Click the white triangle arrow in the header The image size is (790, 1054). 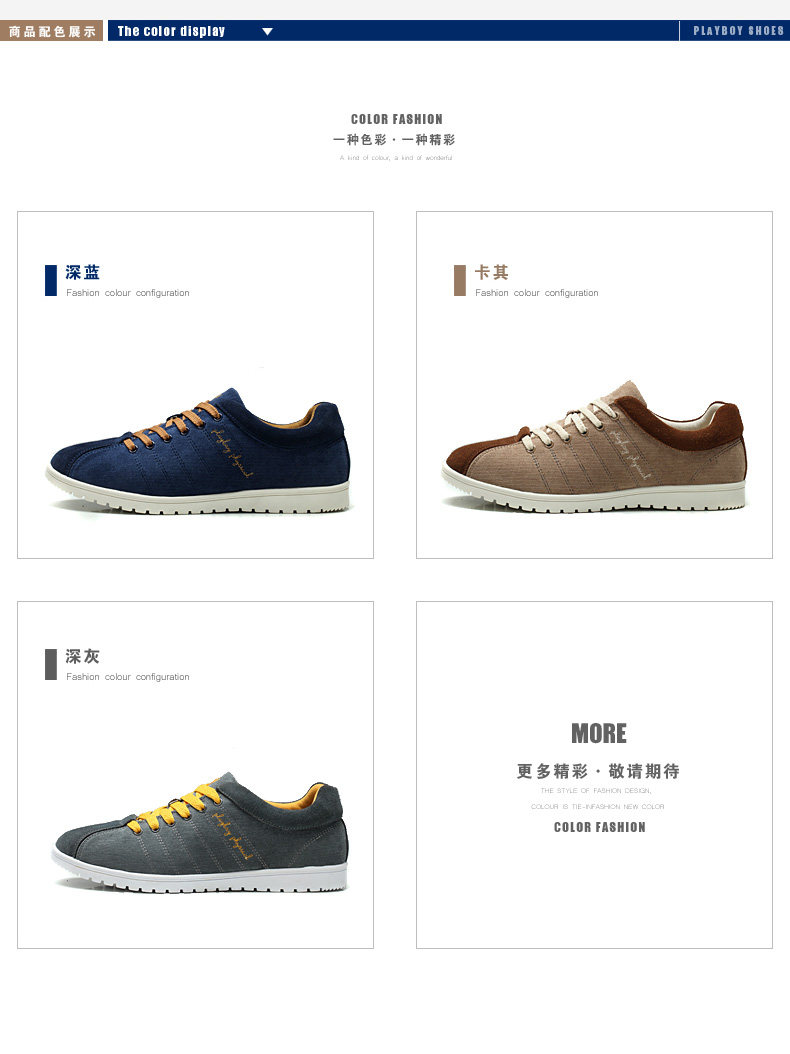[267, 32]
